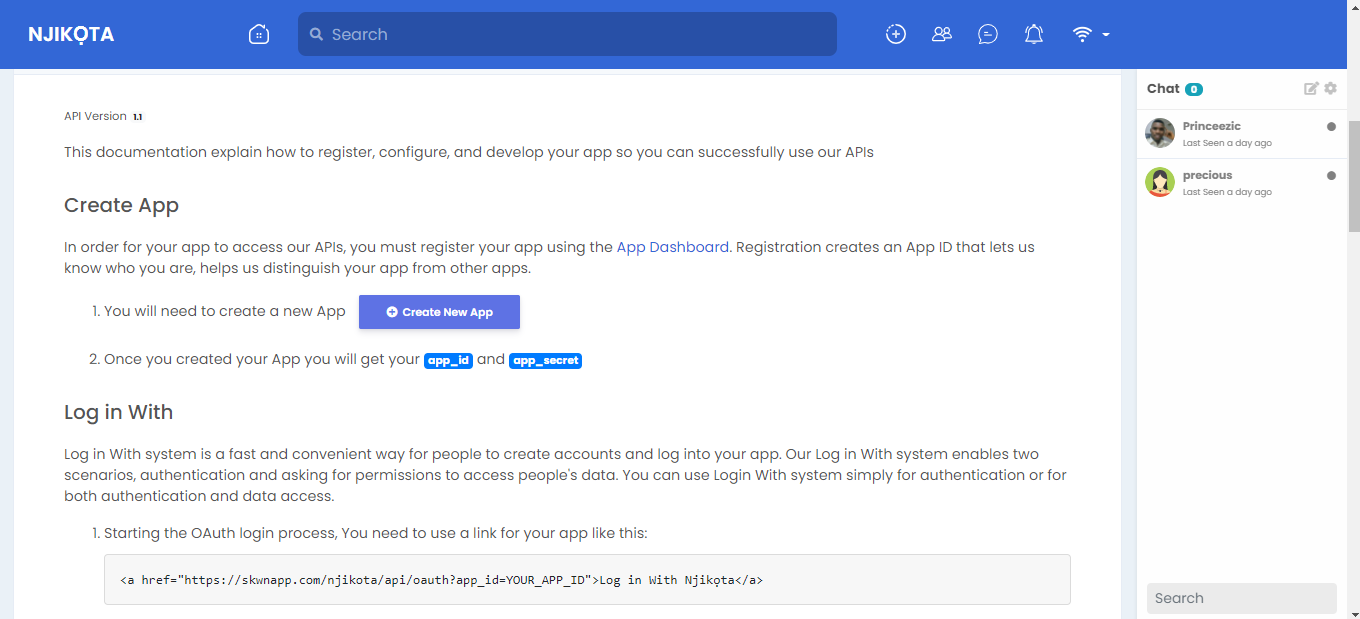Click precious's offline status dot
Screen dimensions: 1360x619
1331,176
